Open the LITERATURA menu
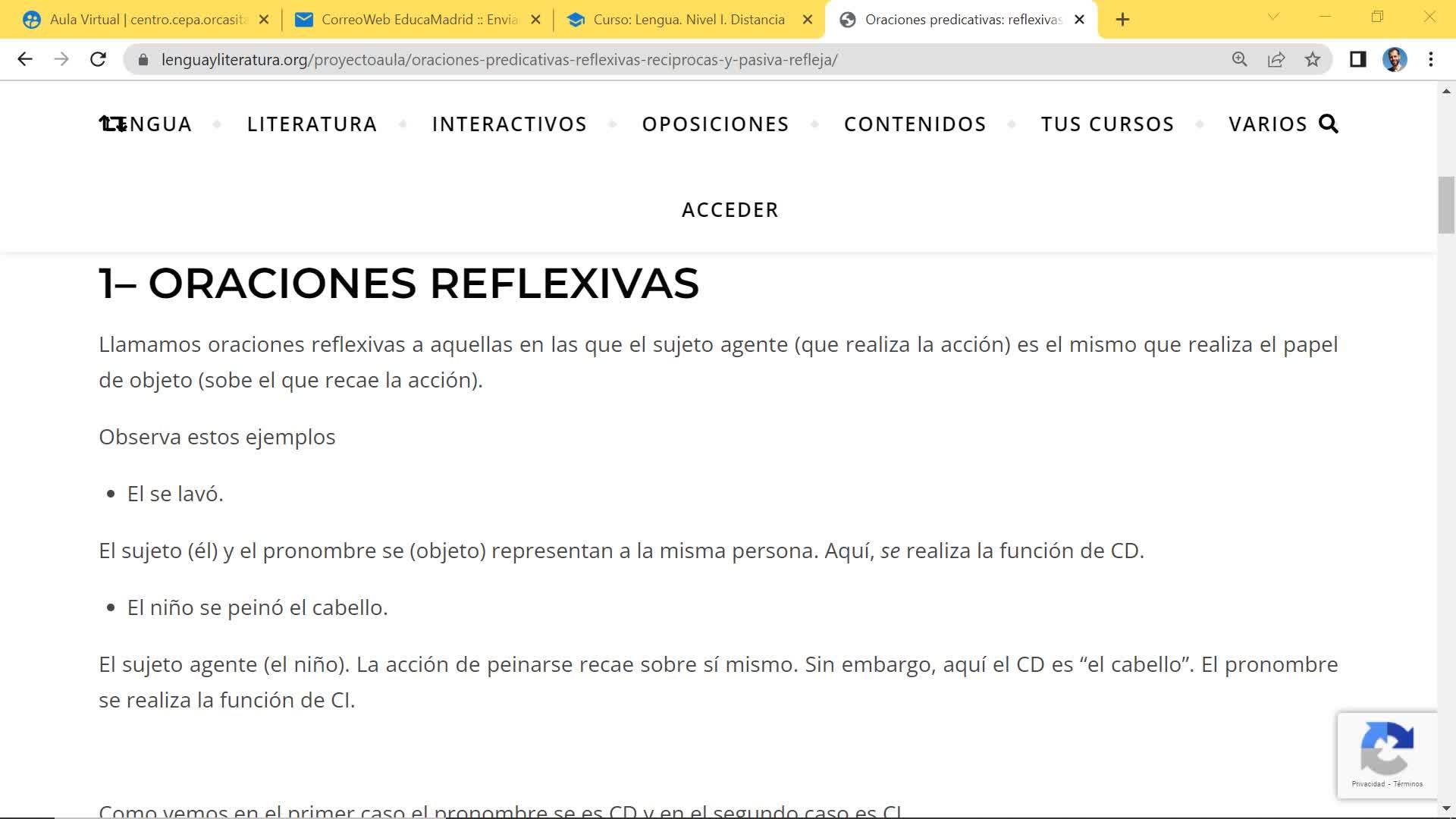Viewport: 1456px width, 819px height. (x=312, y=124)
